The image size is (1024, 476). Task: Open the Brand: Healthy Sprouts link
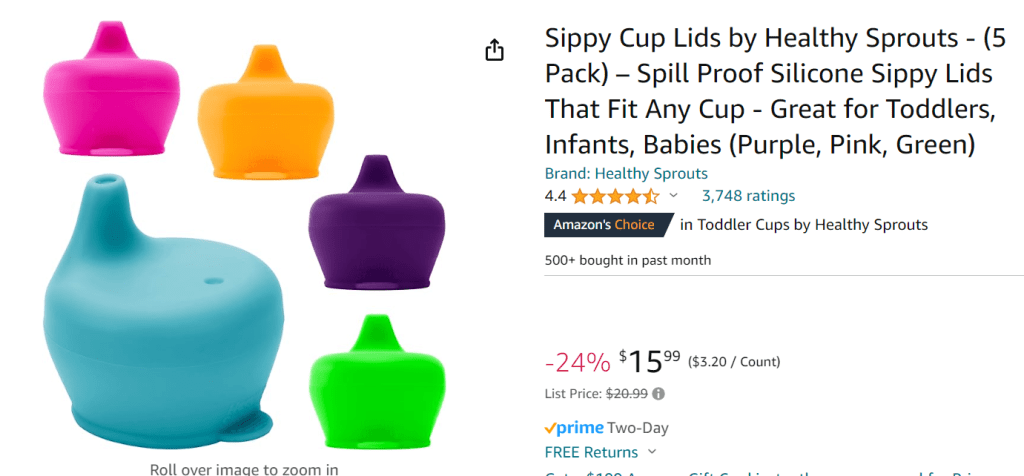point(626,173)
